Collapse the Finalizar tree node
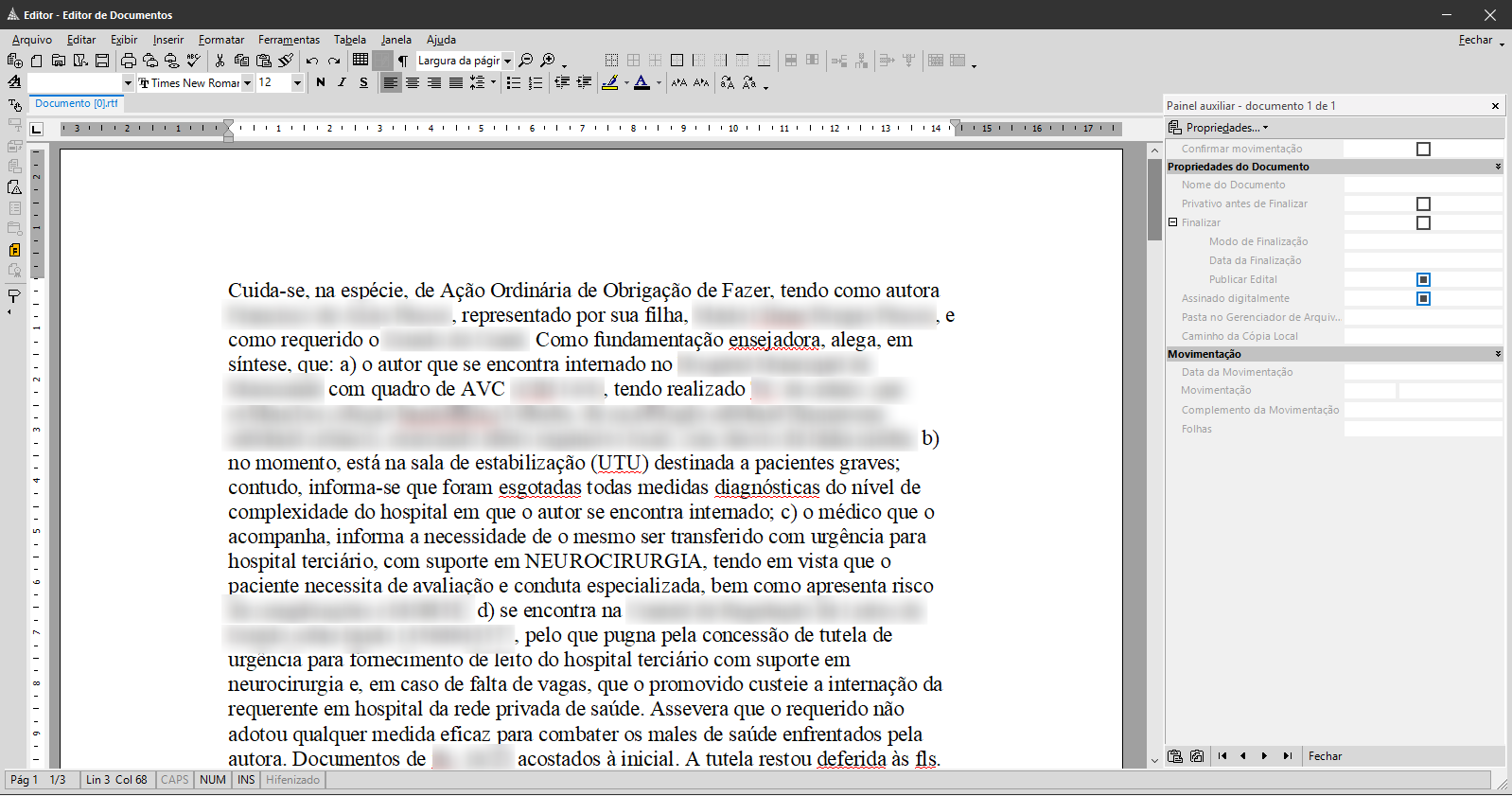 (1173, 222)
